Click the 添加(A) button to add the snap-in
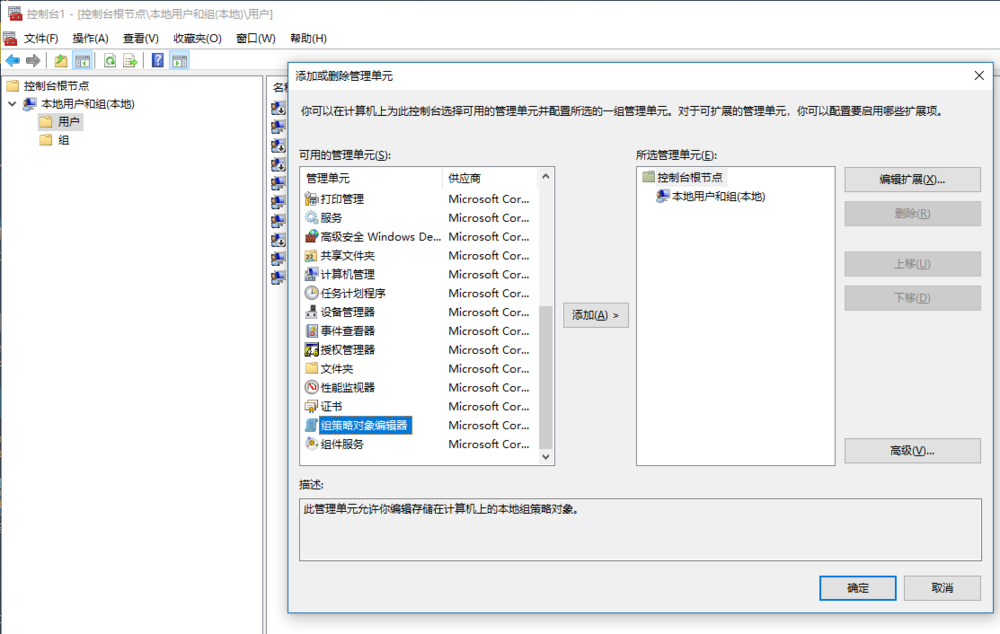This screenshot has height=634, width=1000. coord(596,315)
